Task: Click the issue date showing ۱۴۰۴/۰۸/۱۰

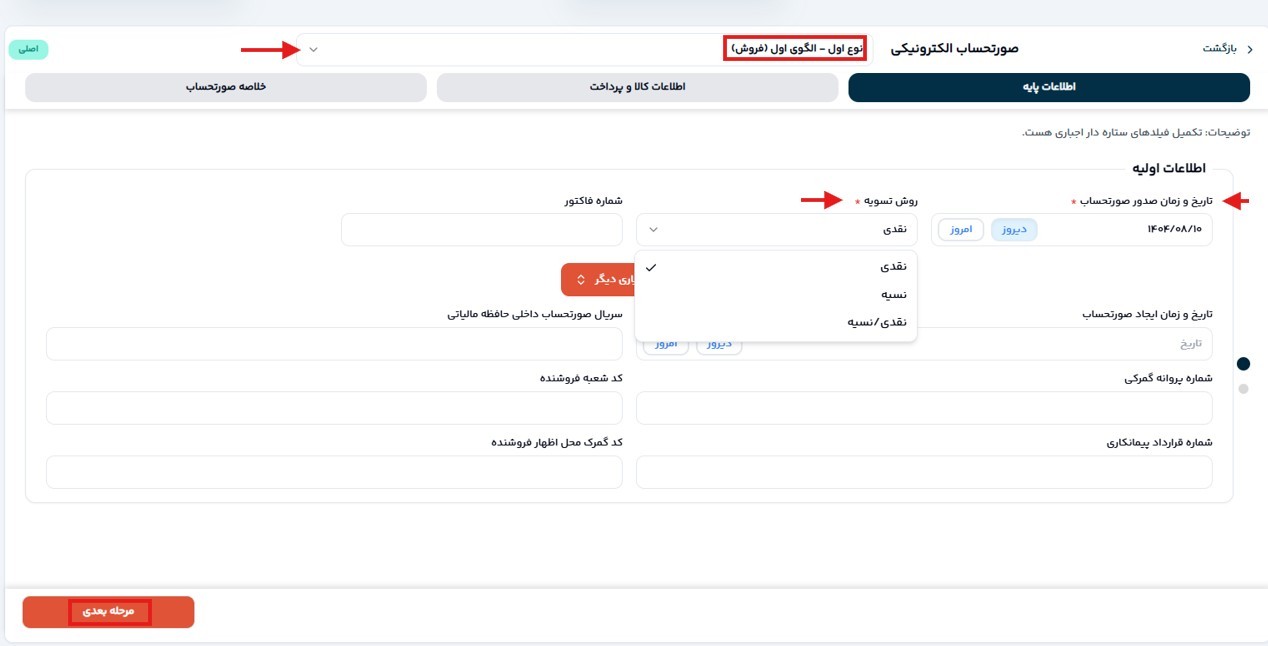Action: [x=1174, y=230]
